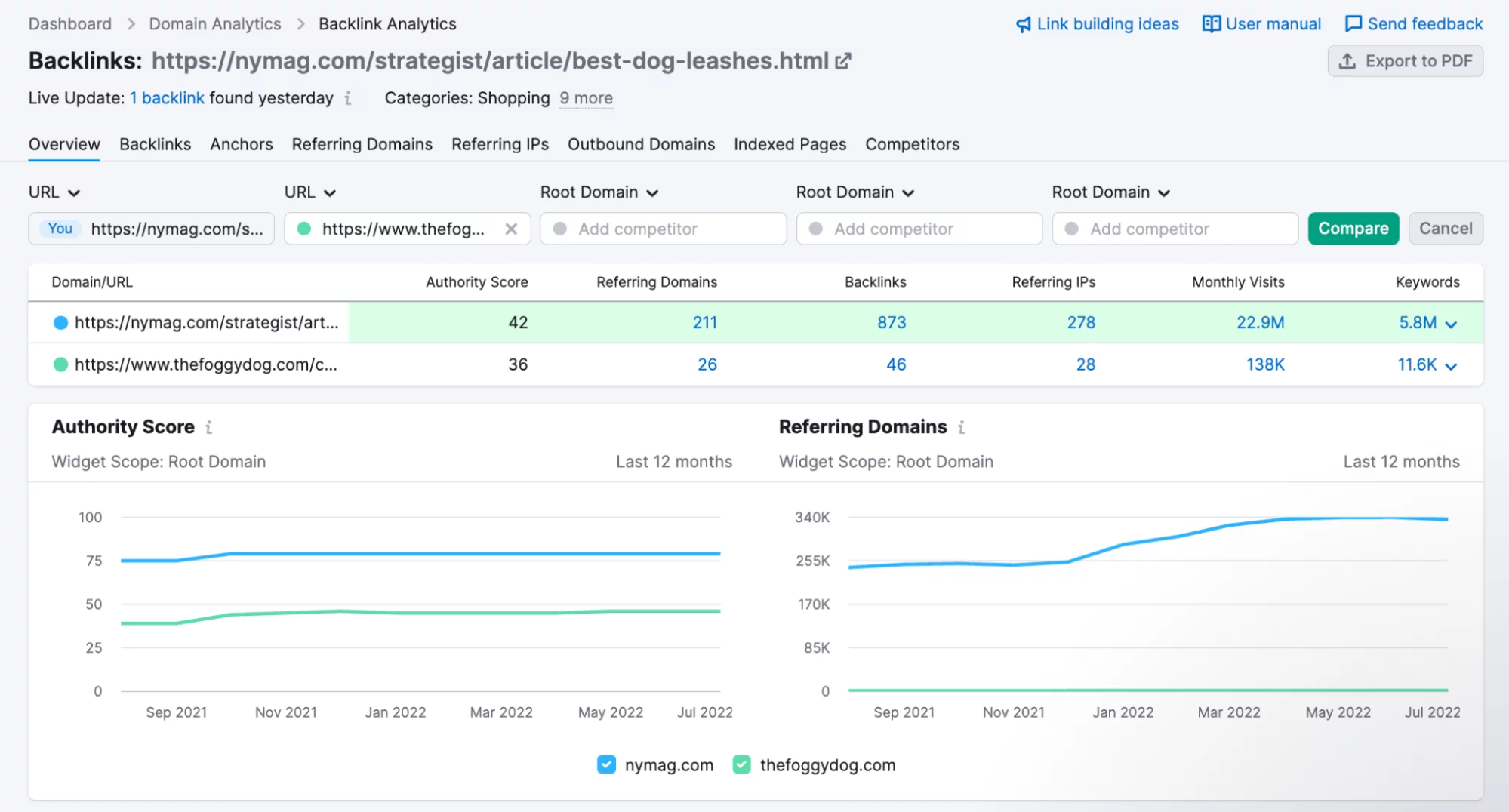The height and width of the screenshot is (812, 1509).
Task: Click the Send feedback chat icon
Action: pyautogui.click(x=1353, y=24)
